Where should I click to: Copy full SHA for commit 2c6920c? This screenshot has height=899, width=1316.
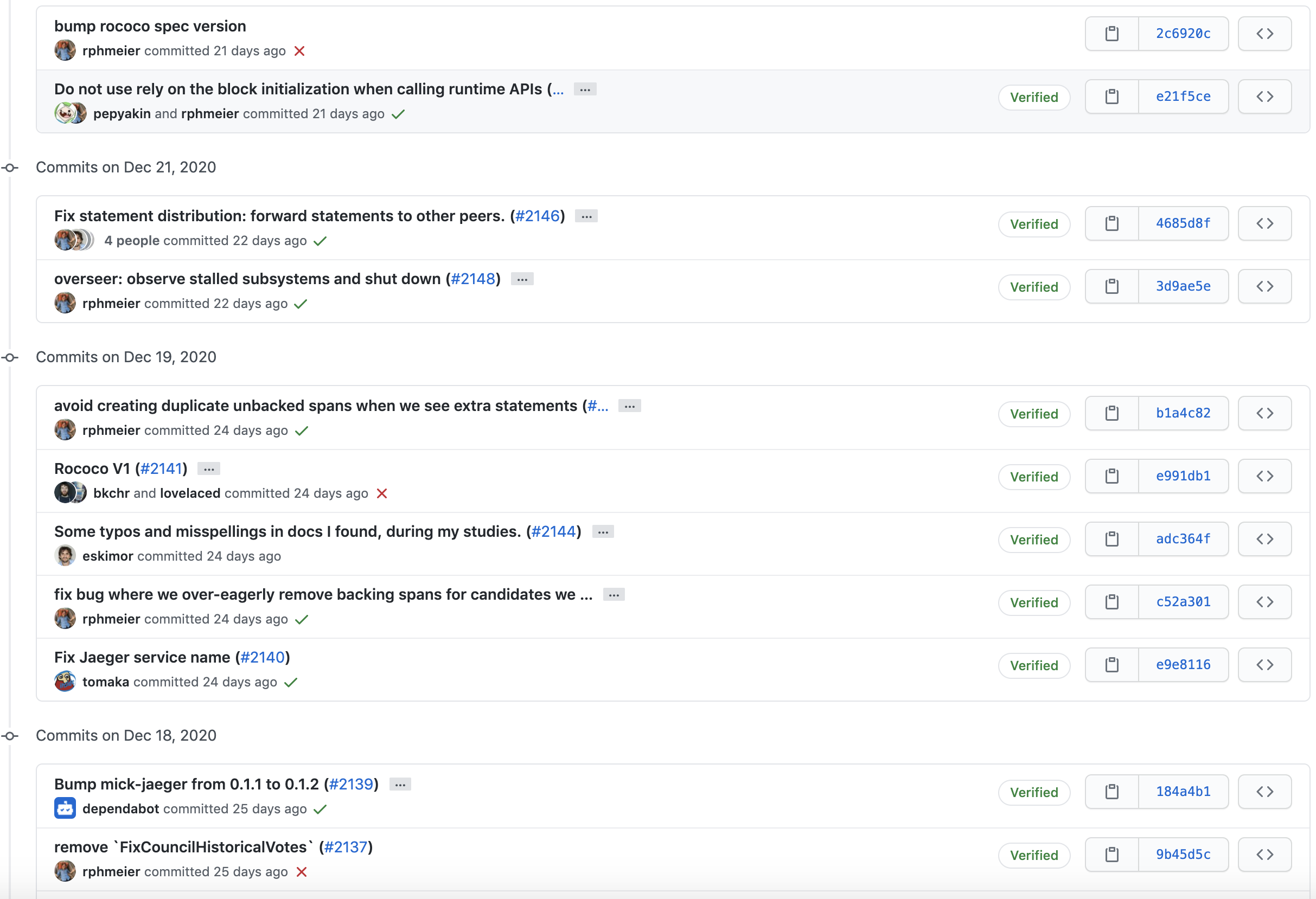click(1111, 34)
